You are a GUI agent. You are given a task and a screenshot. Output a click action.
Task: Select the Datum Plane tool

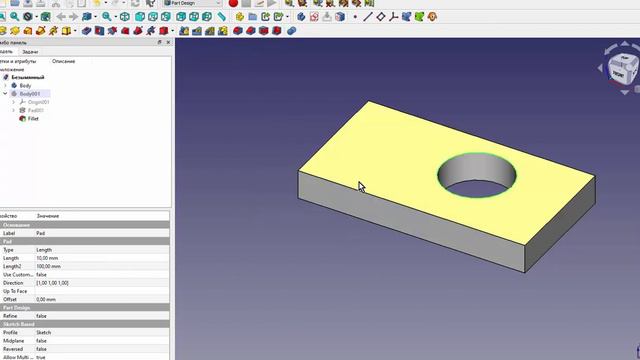380,17
